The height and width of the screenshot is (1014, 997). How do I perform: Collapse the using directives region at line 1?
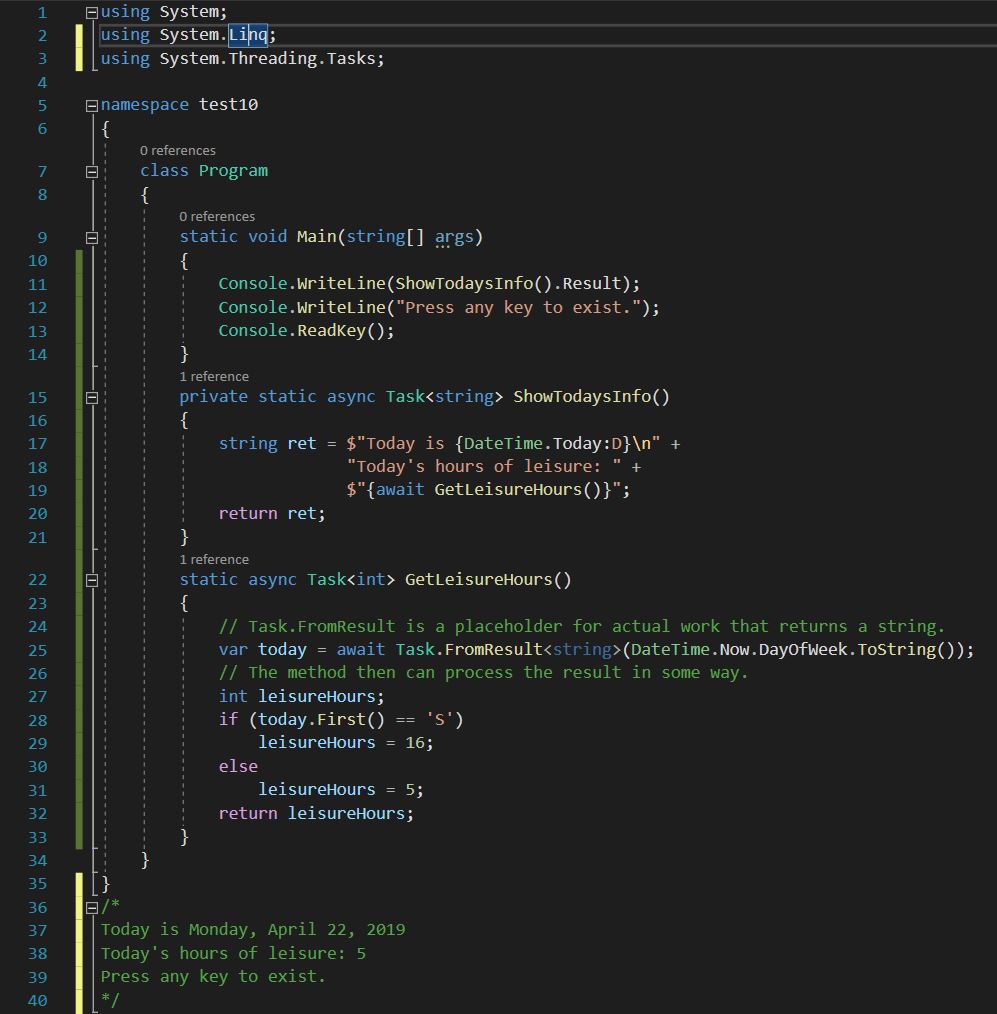click(x=92, y=12)
